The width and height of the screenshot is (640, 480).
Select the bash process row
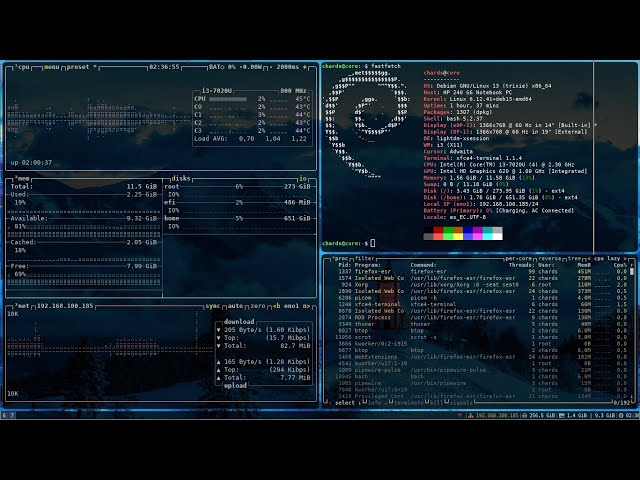pos(482,376)
